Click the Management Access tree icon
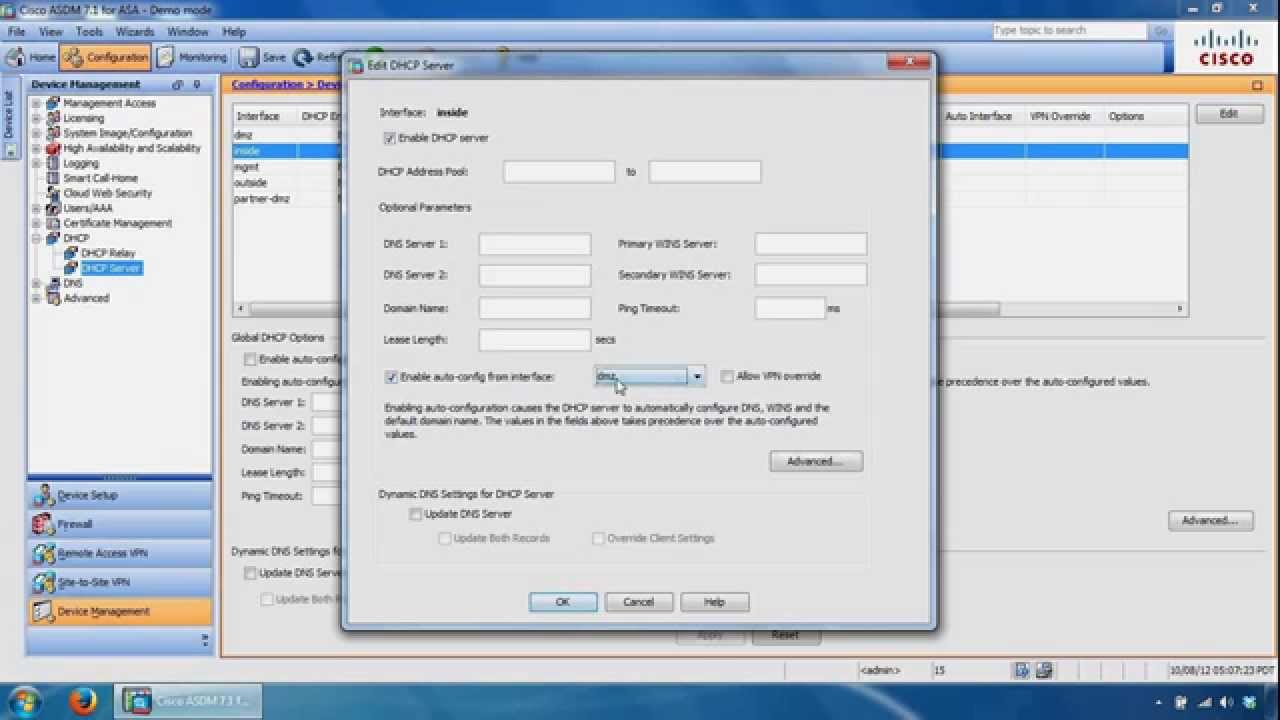This screenshot has height=720, width=1280. [x=54, y=103]
